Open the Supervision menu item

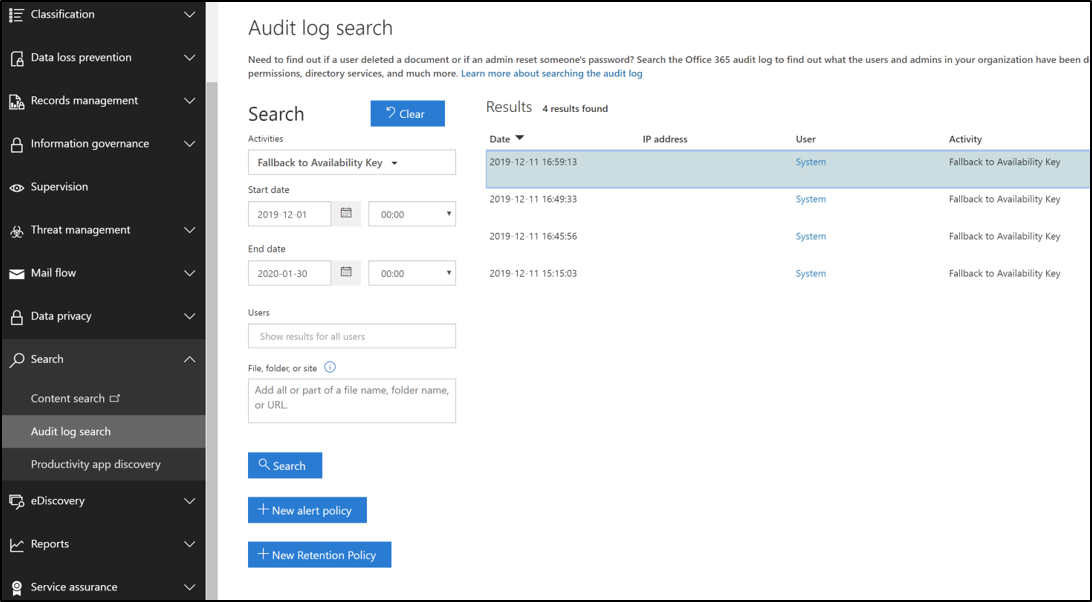point(59,187)
